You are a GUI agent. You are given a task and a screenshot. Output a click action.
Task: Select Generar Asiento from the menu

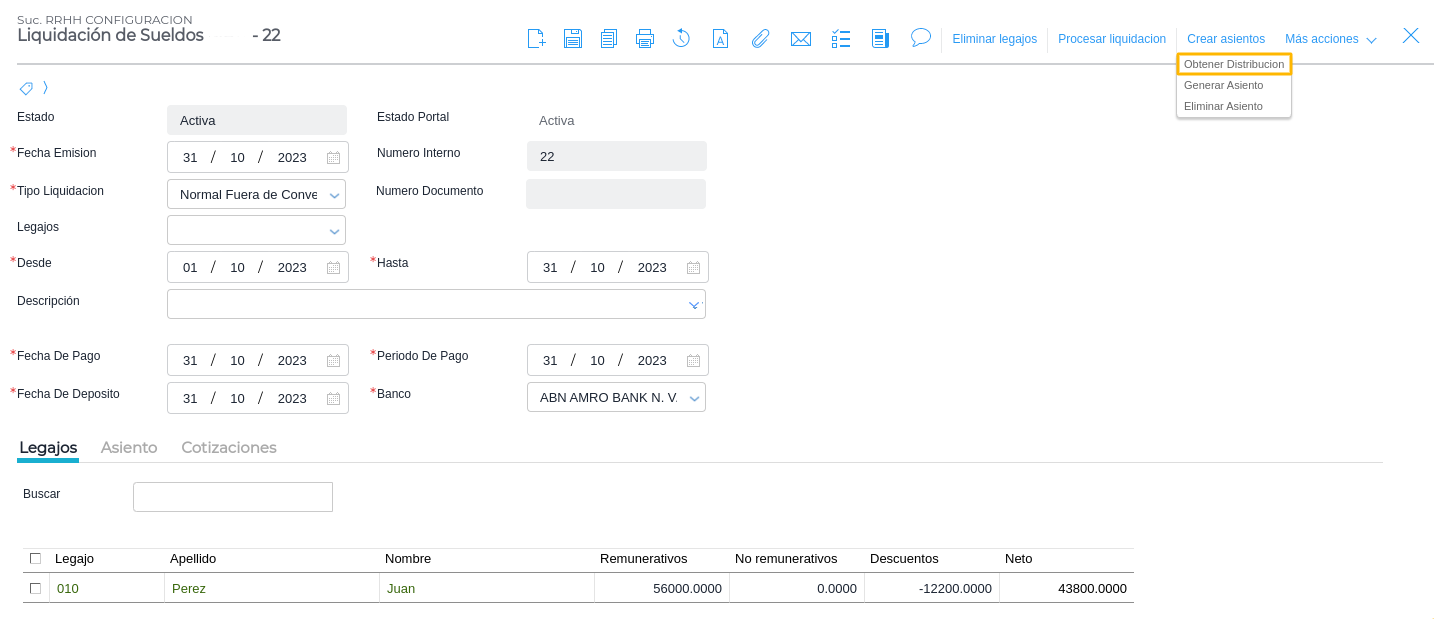(x=1223, y=85)
